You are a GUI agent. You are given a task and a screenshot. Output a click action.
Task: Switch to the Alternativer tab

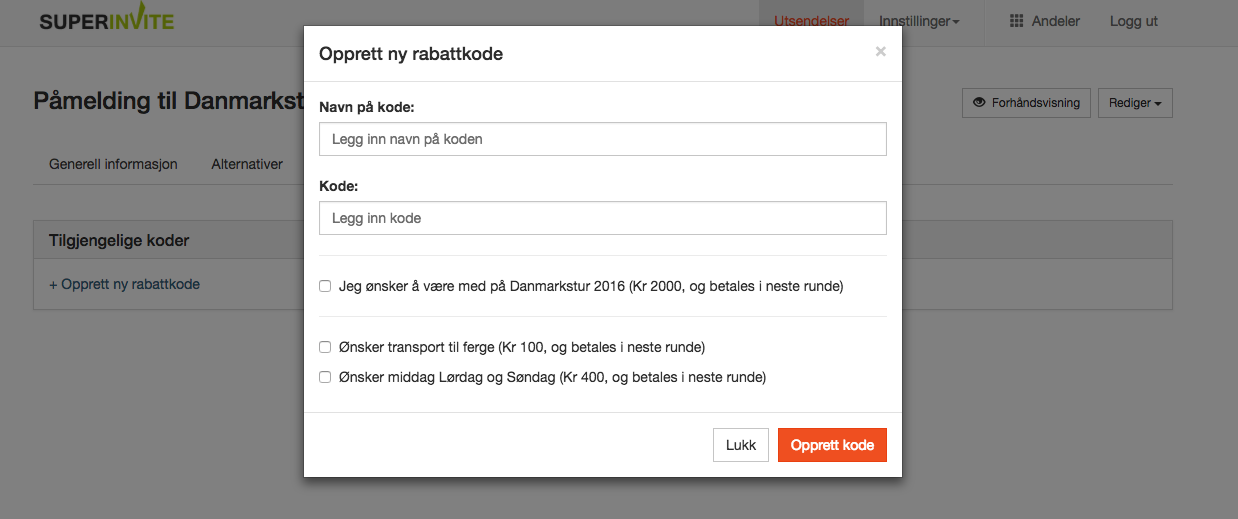tap(247, 164)
